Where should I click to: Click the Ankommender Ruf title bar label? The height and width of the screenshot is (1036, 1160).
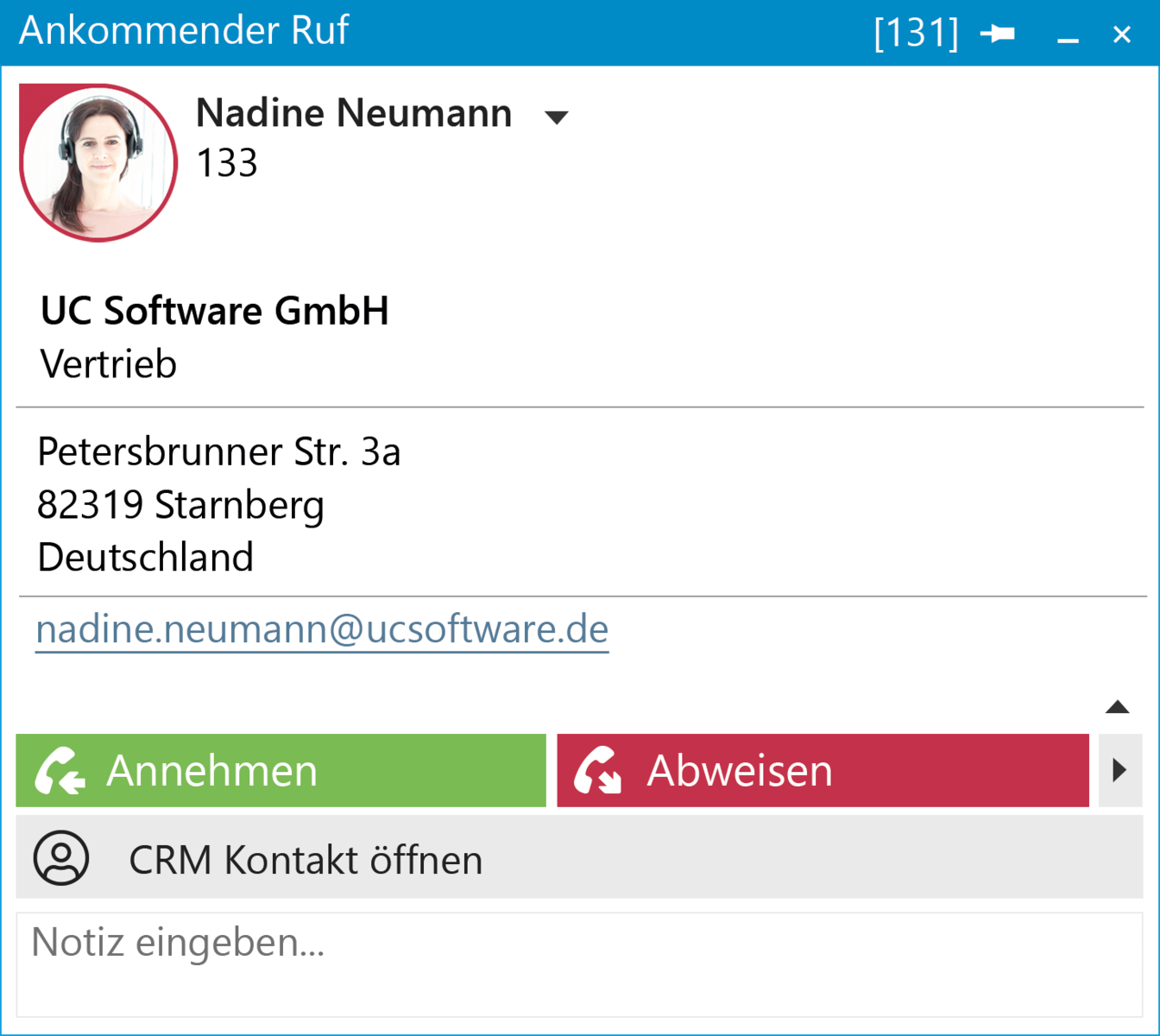click(x=184, y=30)
